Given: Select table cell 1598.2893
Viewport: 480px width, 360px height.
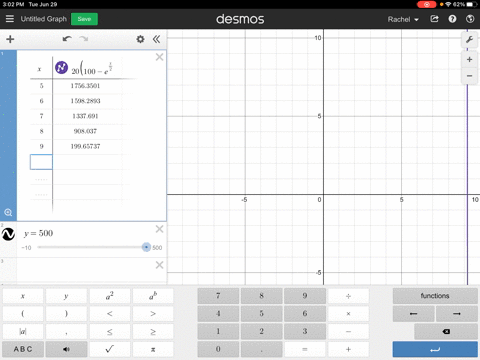Looking at the screenshot, I should click(x=85, y=101).
